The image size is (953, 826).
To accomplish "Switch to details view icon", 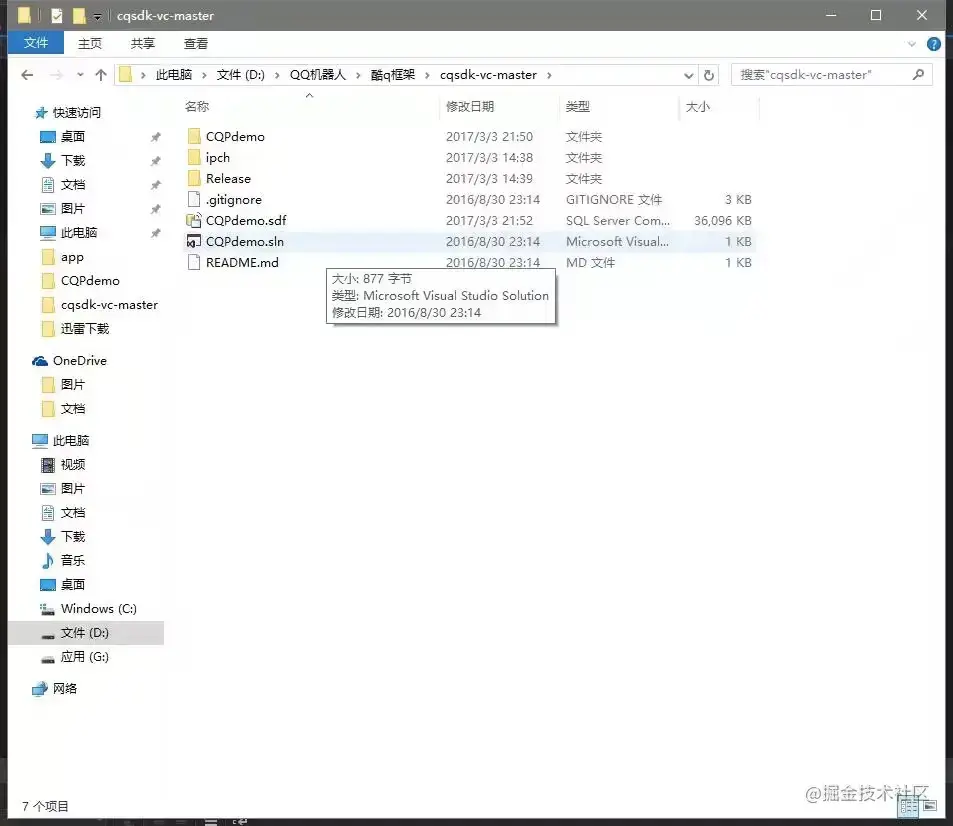I will pyautogui.click(x=909, y=806).
